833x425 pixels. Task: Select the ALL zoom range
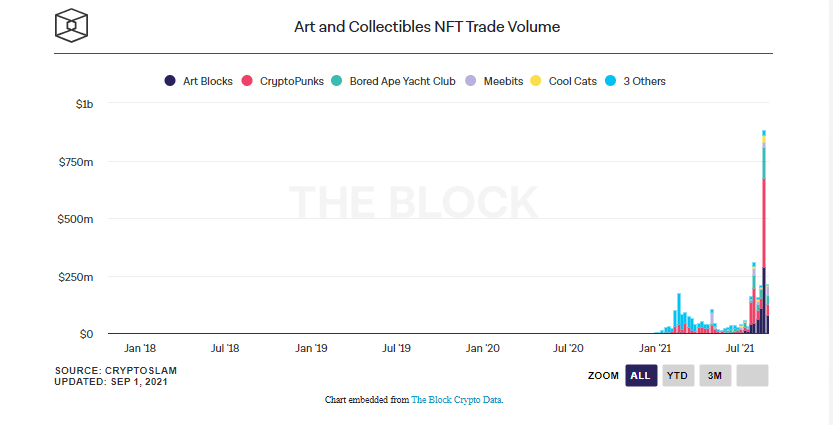641,376
